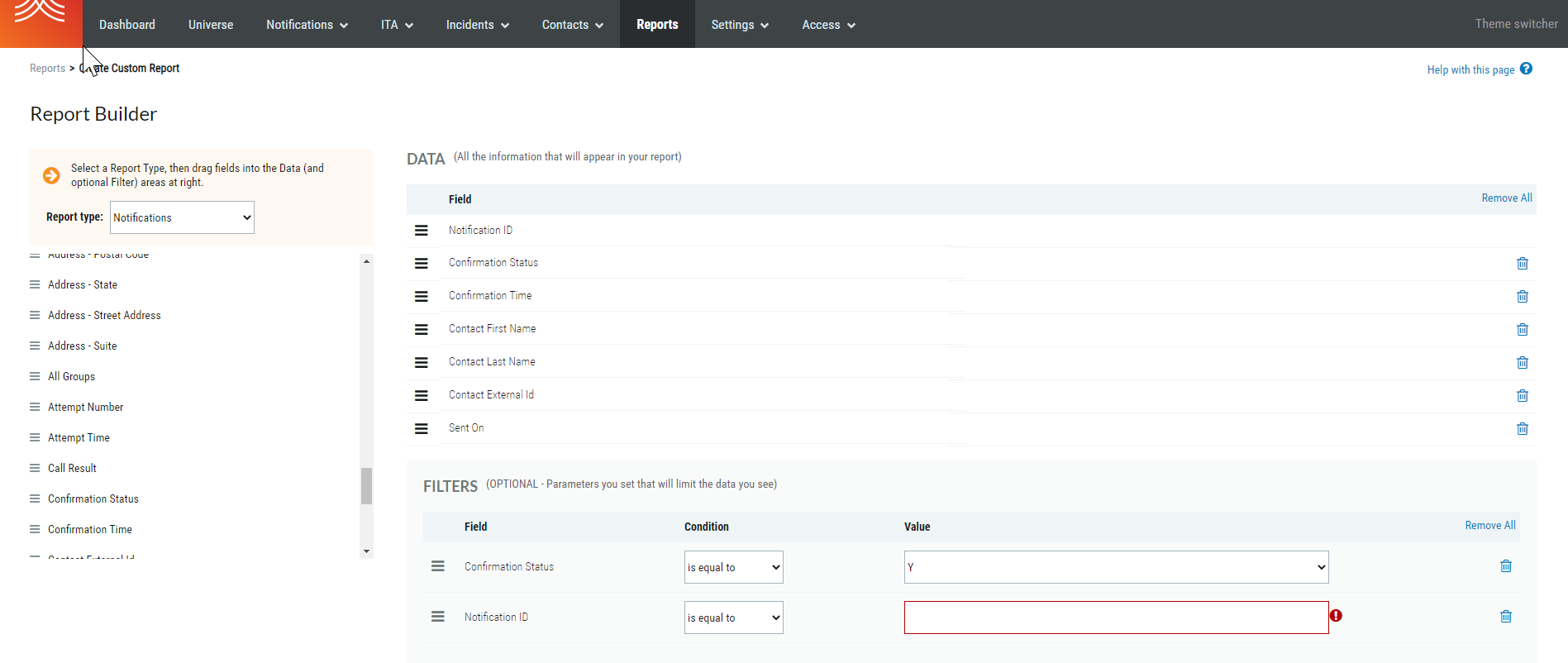This screenshot has height=663, width=1568.
Task: Open the Incidents menu in navbar
Action: pyautogui.click(x=477, y=25)
